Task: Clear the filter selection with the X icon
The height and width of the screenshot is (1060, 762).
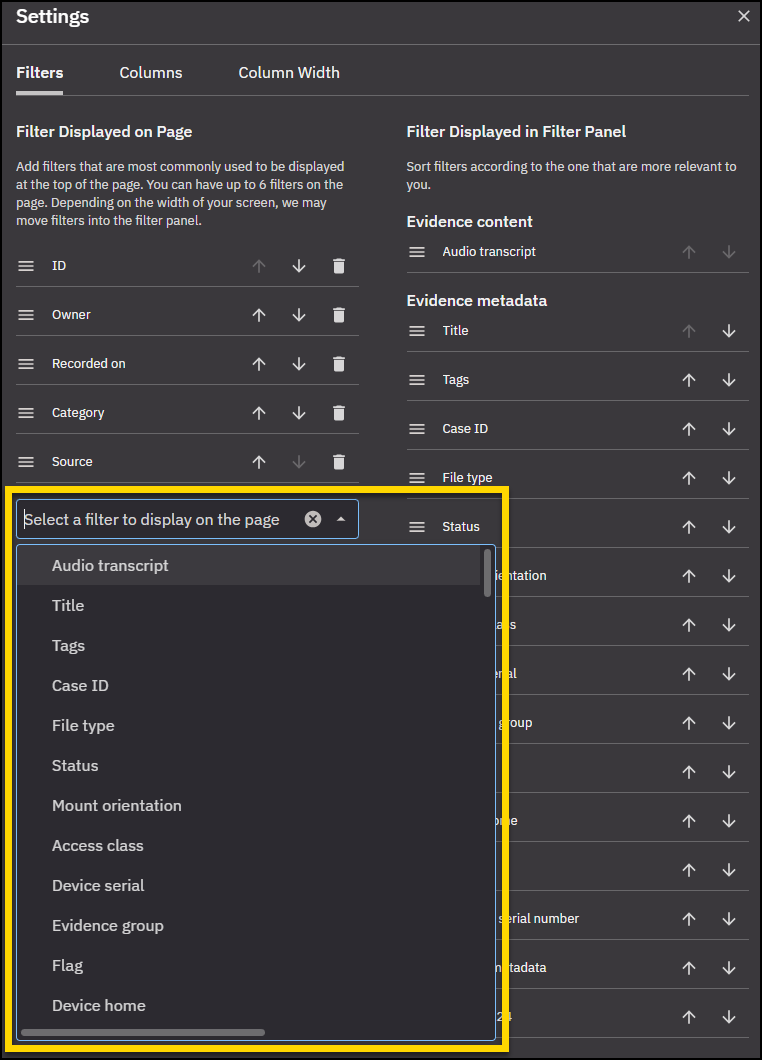Action: tap(313, 518)
